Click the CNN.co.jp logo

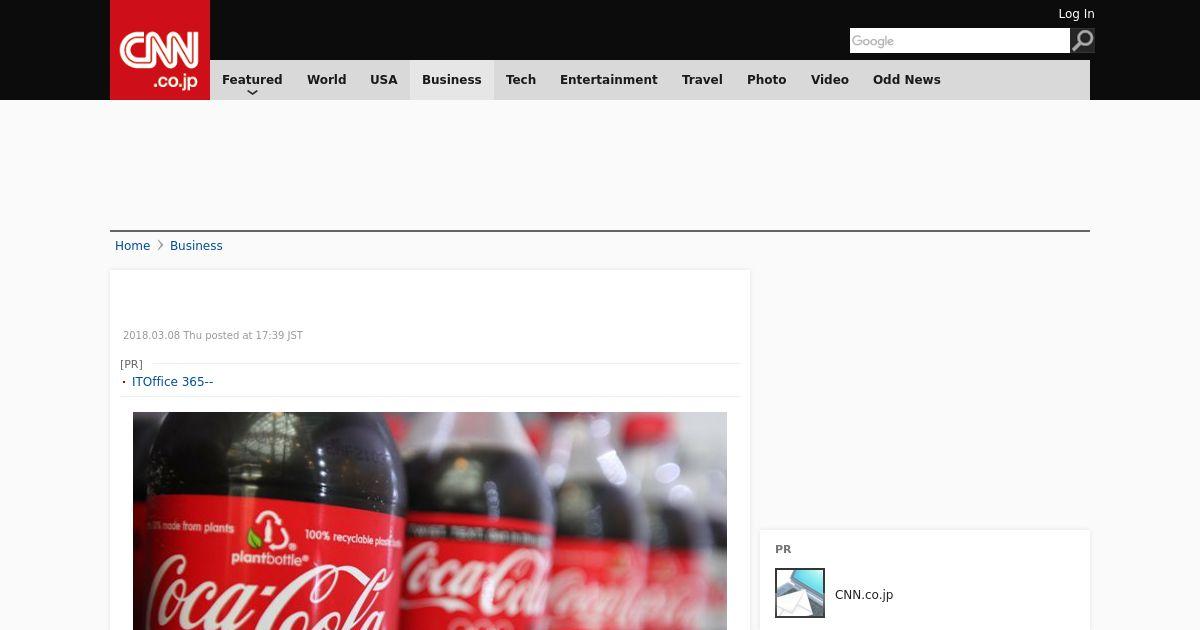point(160,50)
